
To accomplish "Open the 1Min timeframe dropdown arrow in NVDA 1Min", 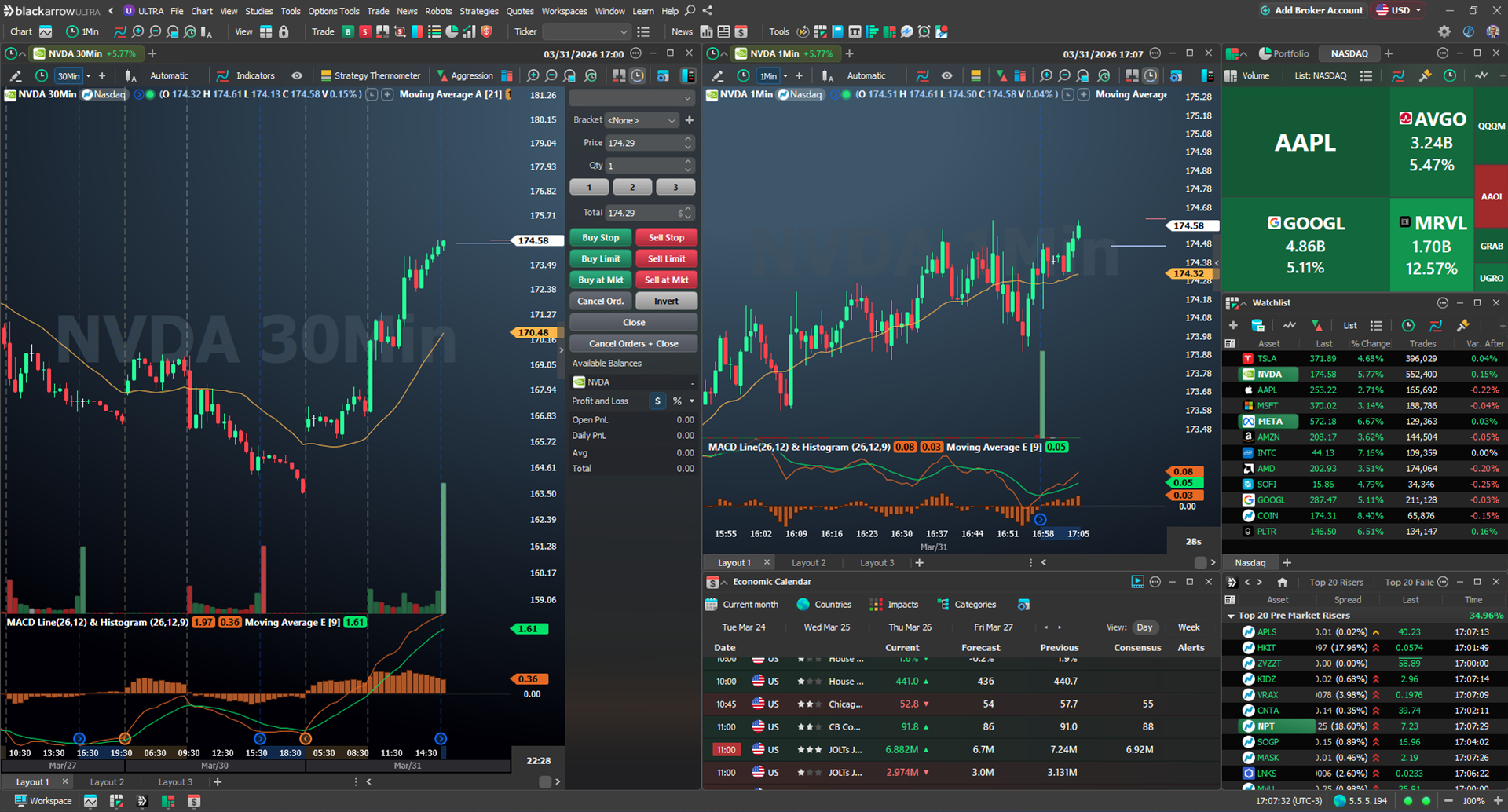I will coord(785,76).
